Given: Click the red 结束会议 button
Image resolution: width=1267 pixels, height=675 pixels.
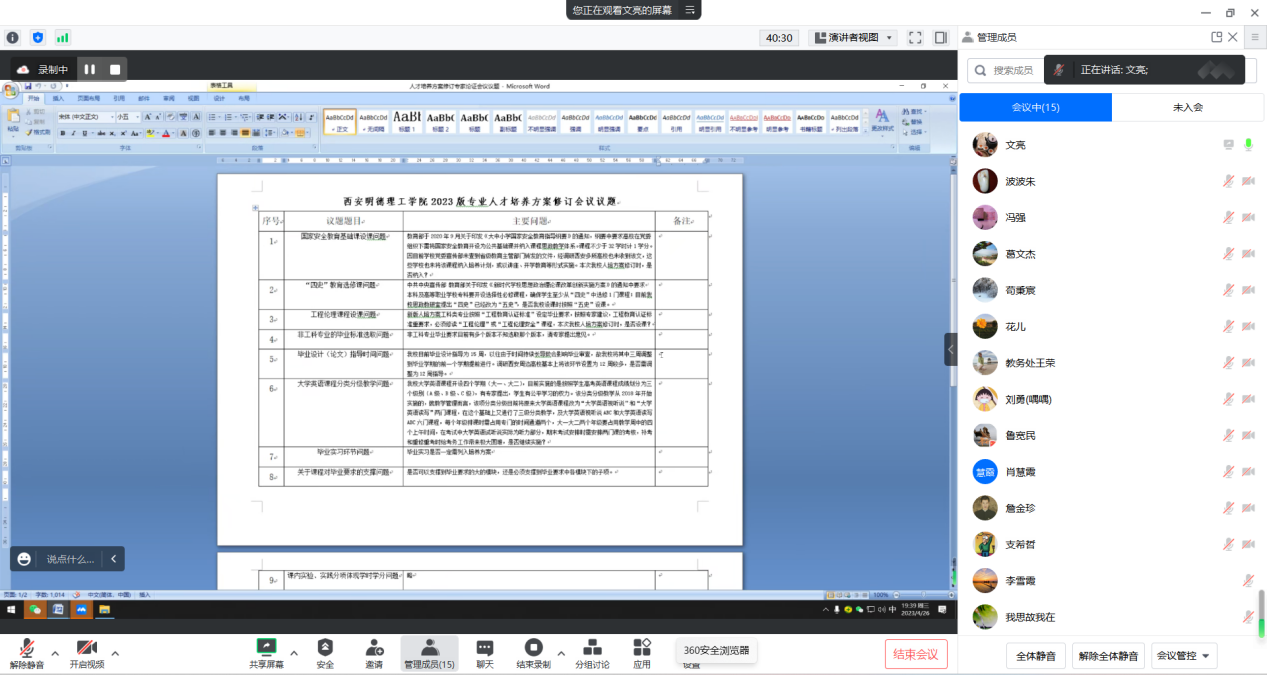Looking at the screenshot, I should pyautogui.click(x=916, y=654).
